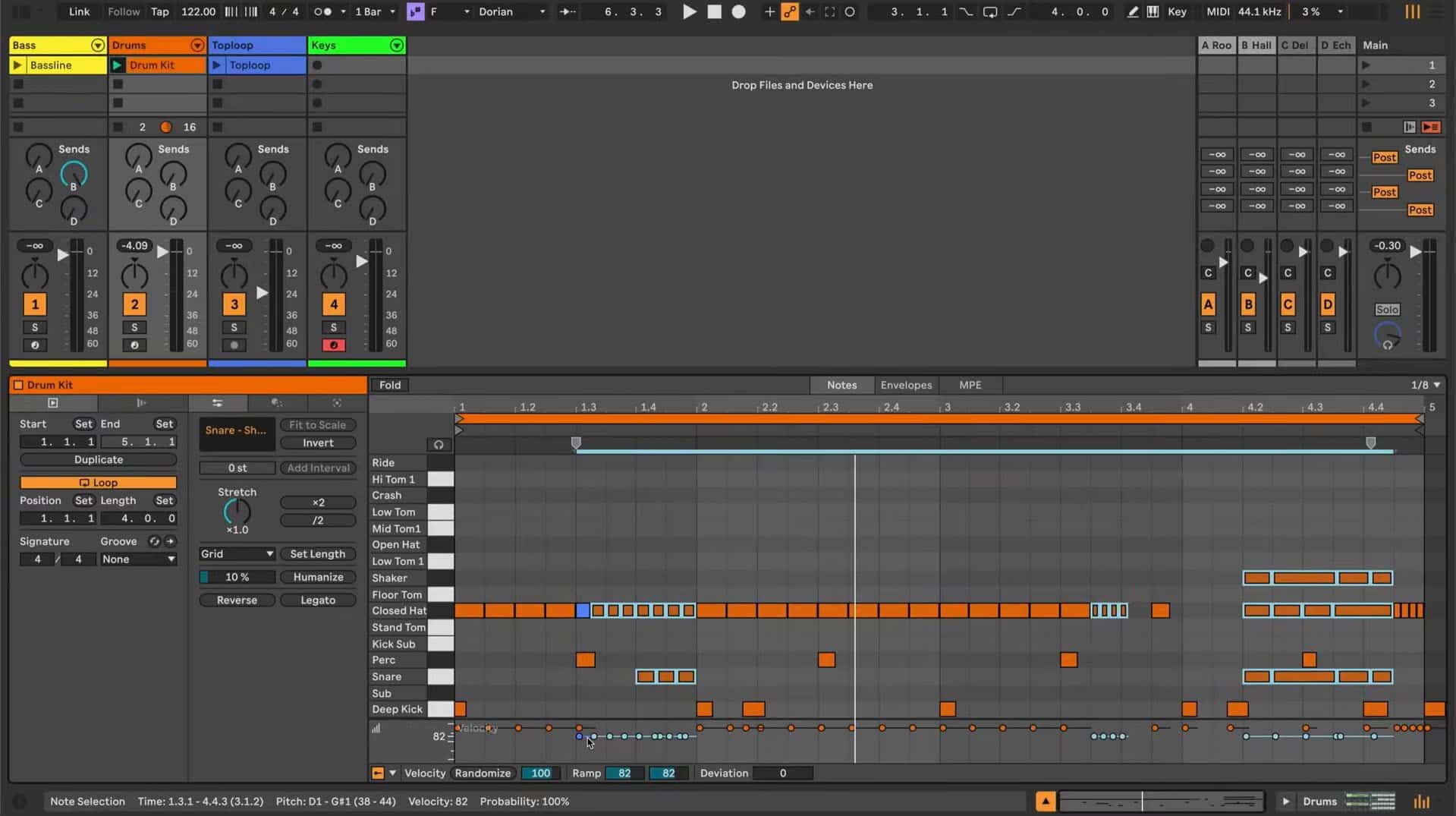Toggle the Loop switch in clip properties
Image resolution: width=1456 pixels, height=816 pixels.
pyautogui.click(x=98, y=482)
